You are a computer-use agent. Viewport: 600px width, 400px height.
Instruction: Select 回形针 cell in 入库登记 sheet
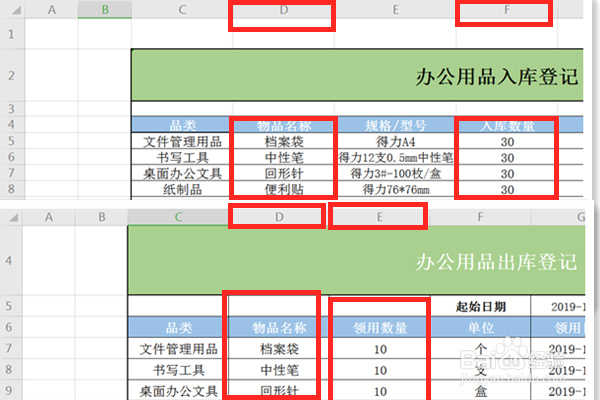coord(284,173)
